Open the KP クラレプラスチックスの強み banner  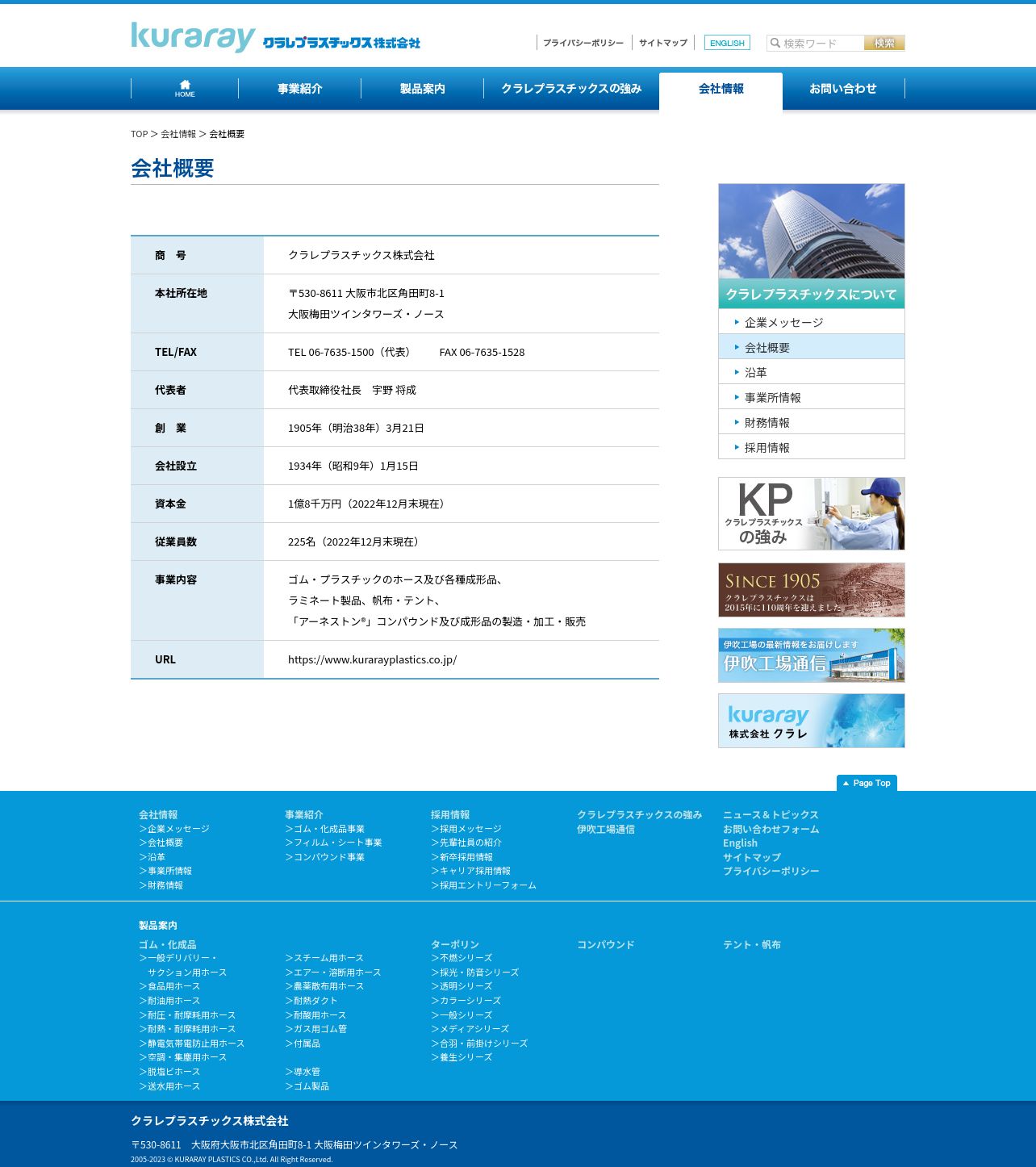pos(812,514)
